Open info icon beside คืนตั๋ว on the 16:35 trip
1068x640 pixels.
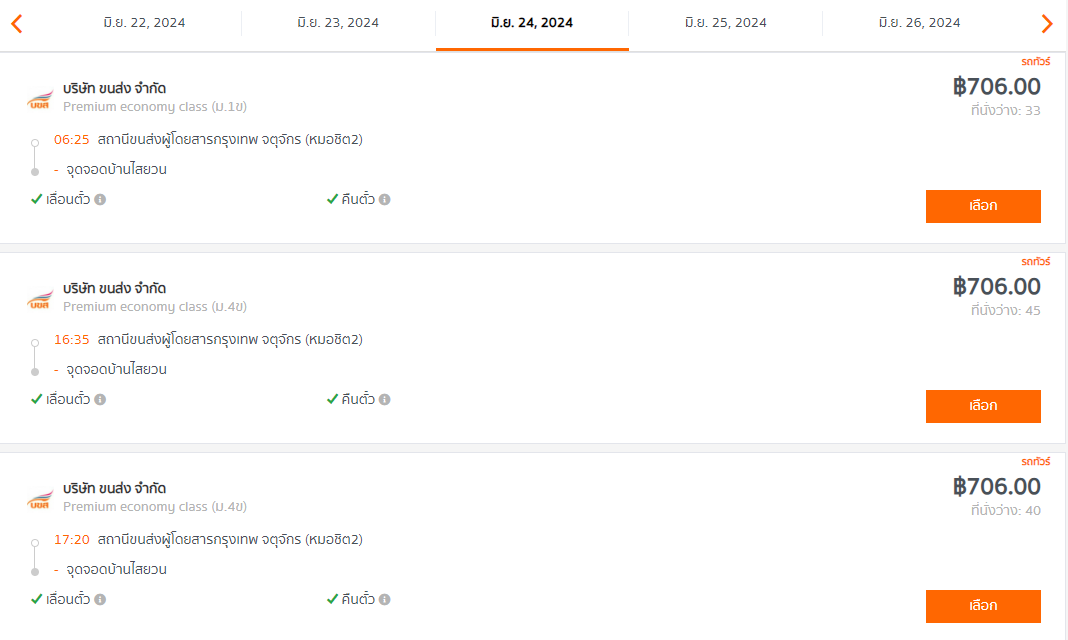pyautogui.click(x=385, y=400)
